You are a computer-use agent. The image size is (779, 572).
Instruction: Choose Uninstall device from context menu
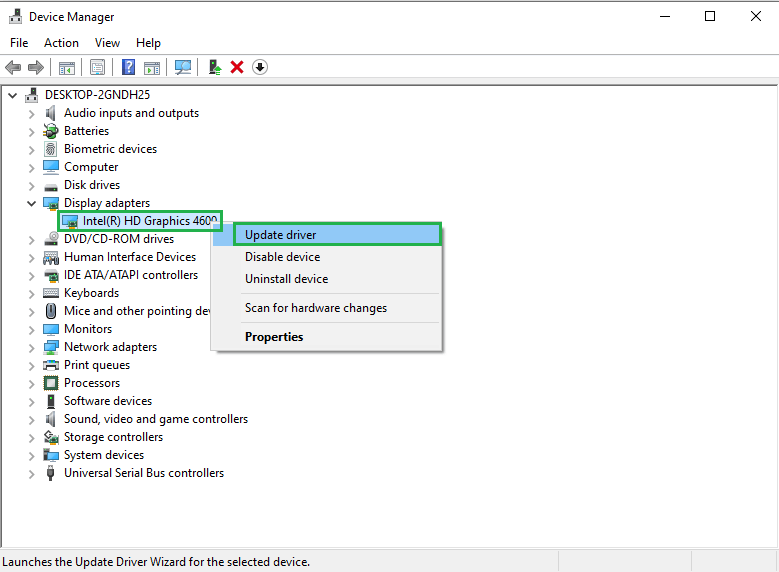click(x=327, y=279)
